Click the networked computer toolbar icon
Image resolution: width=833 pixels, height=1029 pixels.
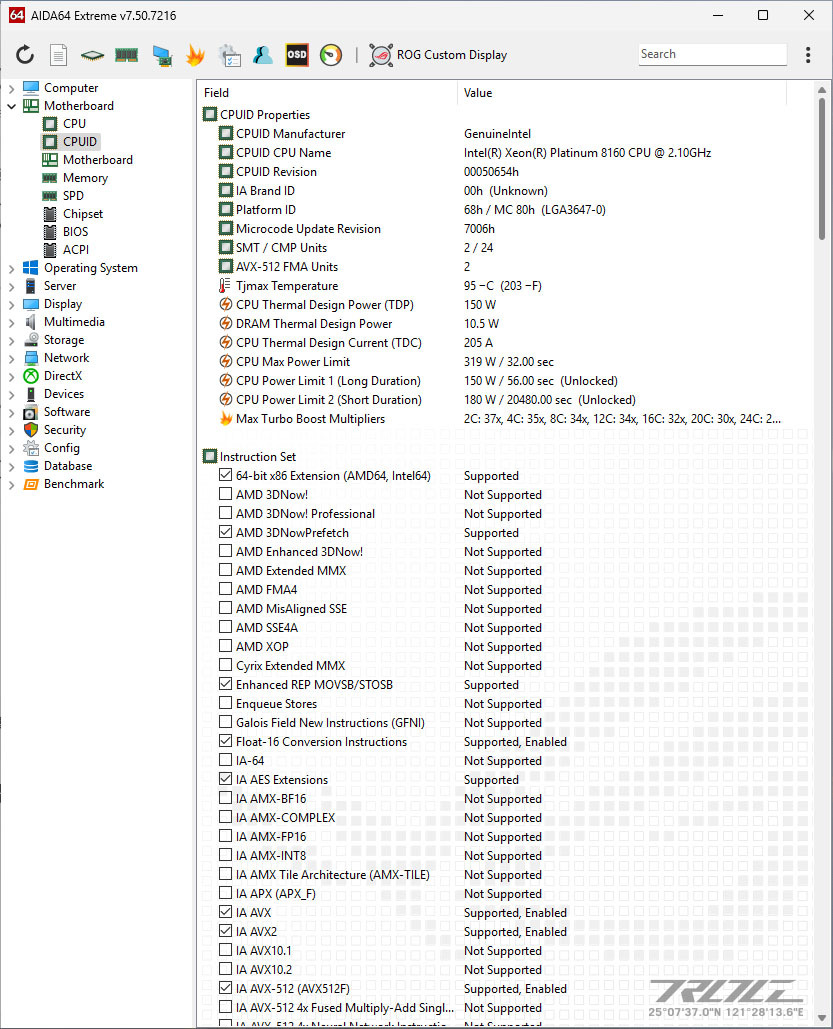(161, 56)
